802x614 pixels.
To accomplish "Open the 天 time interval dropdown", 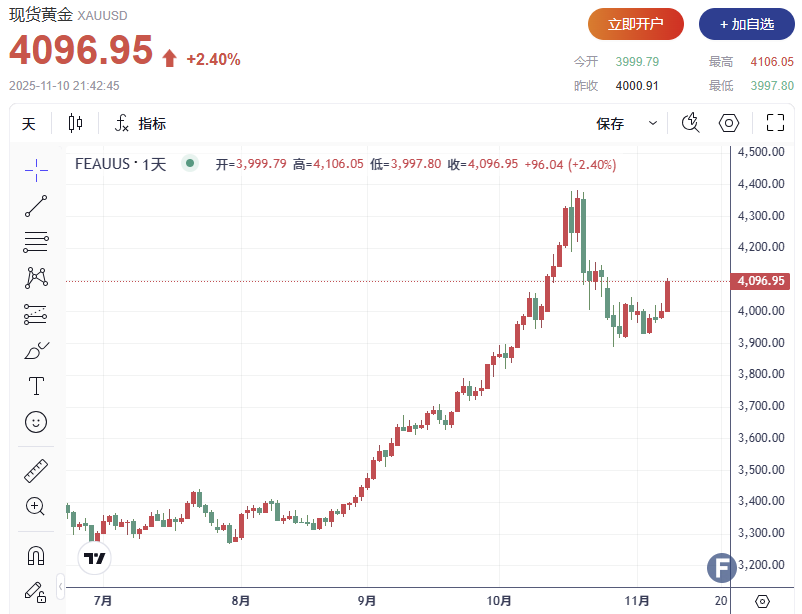I will pyautogui.click(x=29, y=124).
